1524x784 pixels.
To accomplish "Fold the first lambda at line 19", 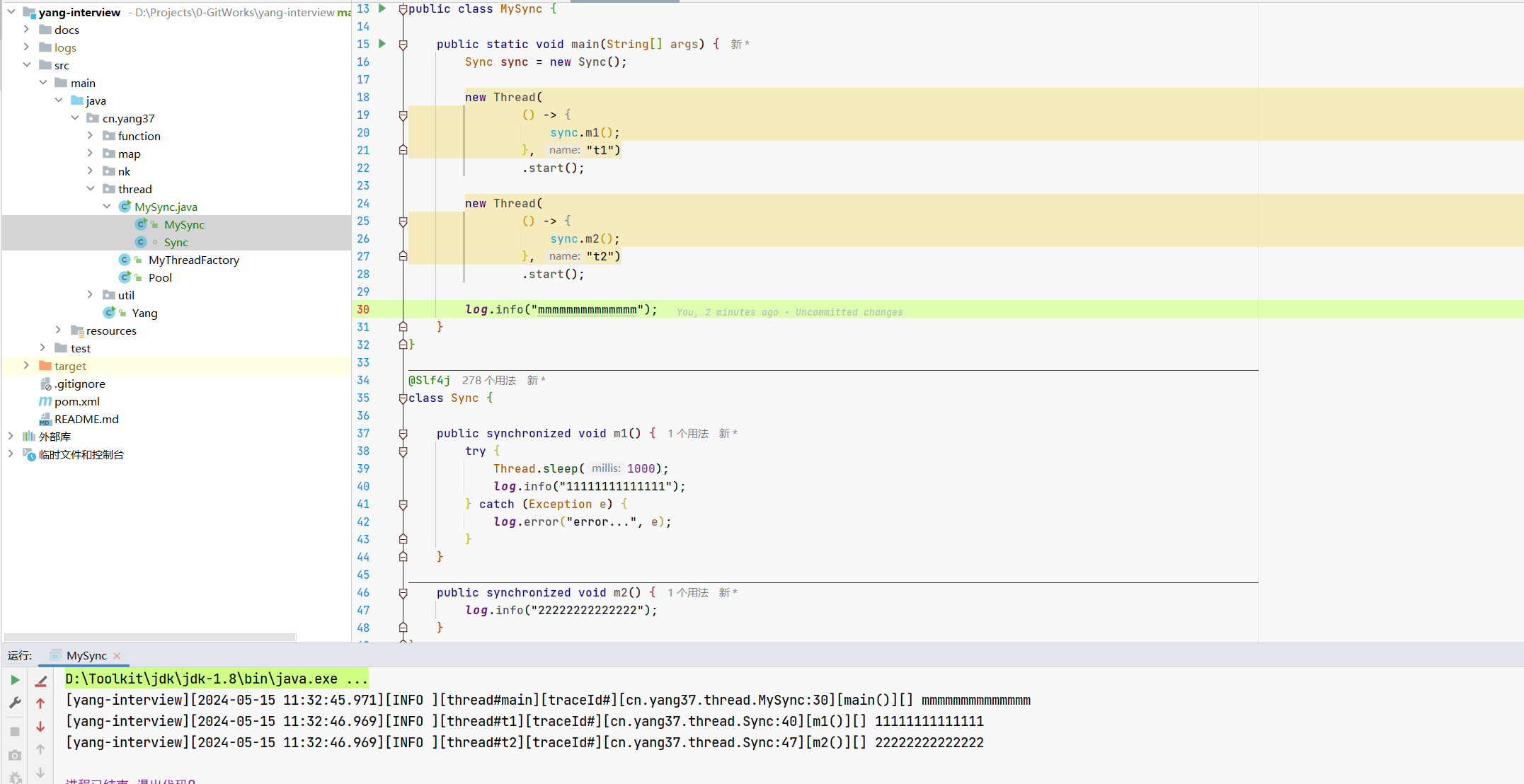I will (x=403, y=115).
